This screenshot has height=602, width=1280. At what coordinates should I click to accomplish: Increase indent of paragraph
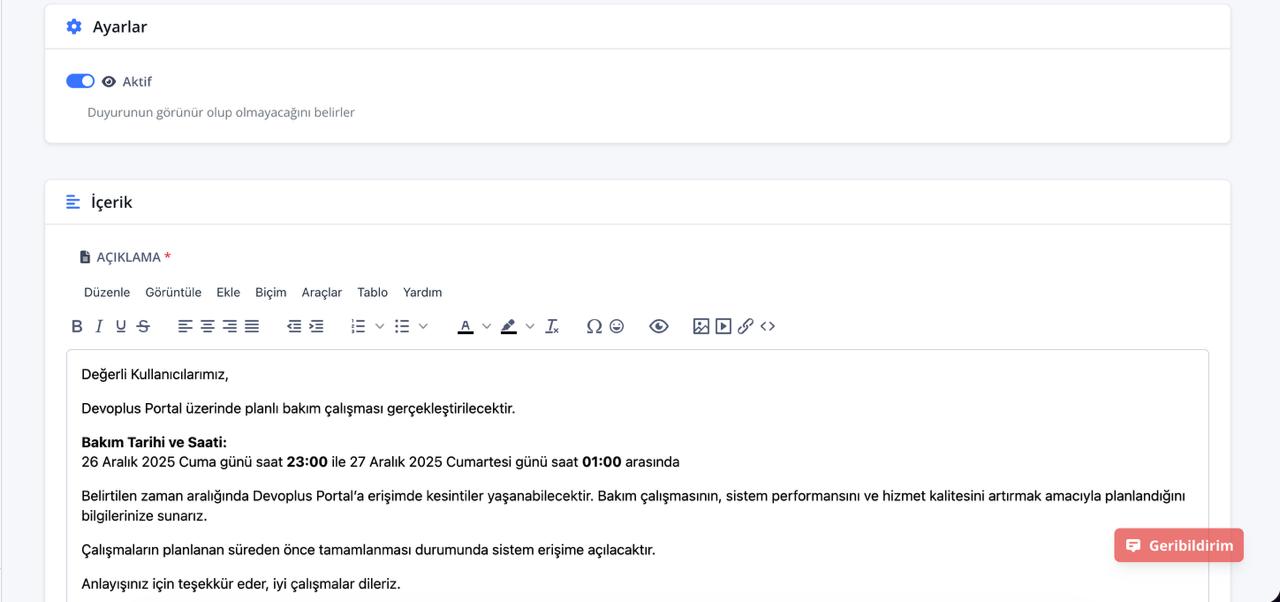coord(316,326)
